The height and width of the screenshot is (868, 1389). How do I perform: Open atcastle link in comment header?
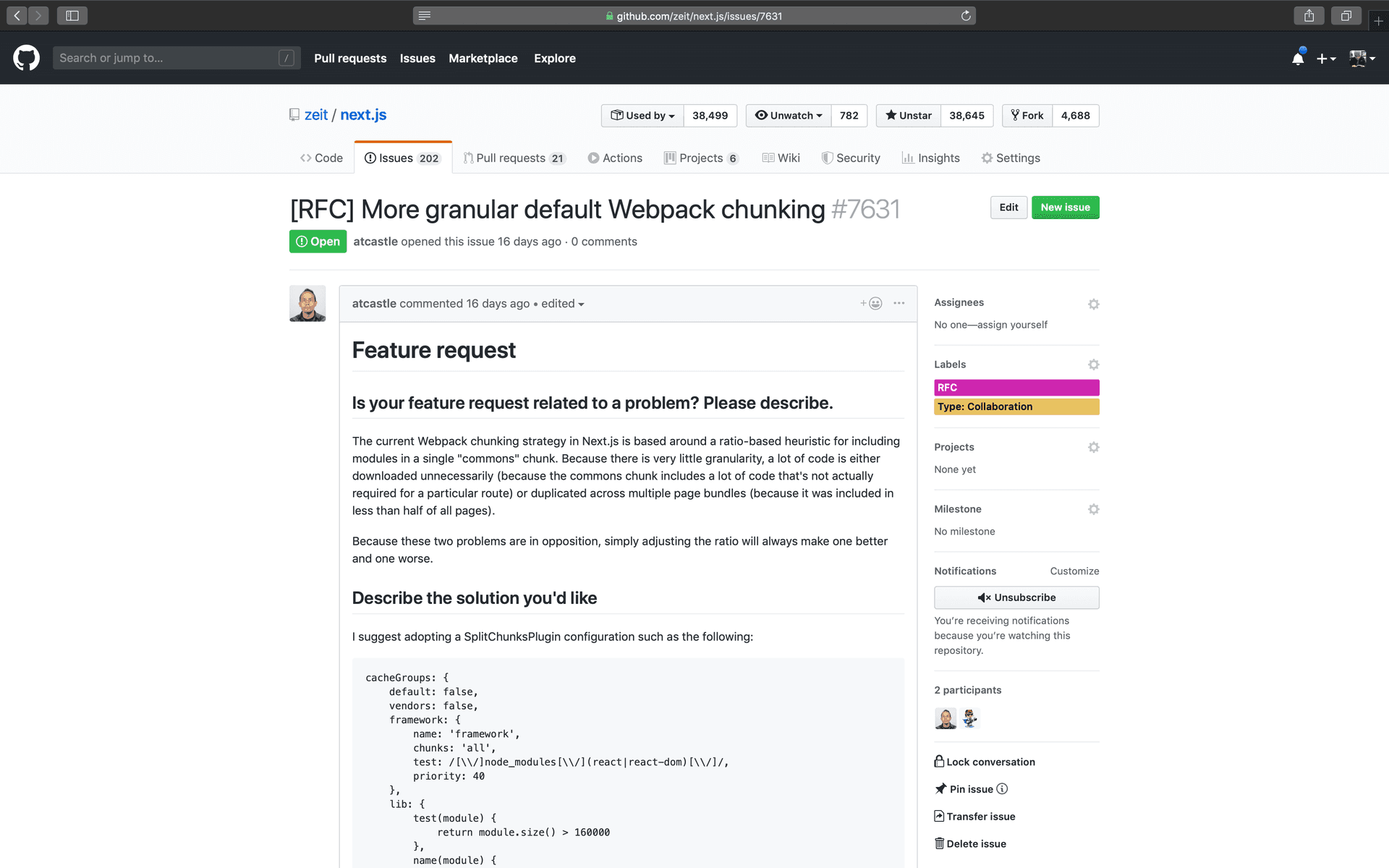(x=374, y=304)
